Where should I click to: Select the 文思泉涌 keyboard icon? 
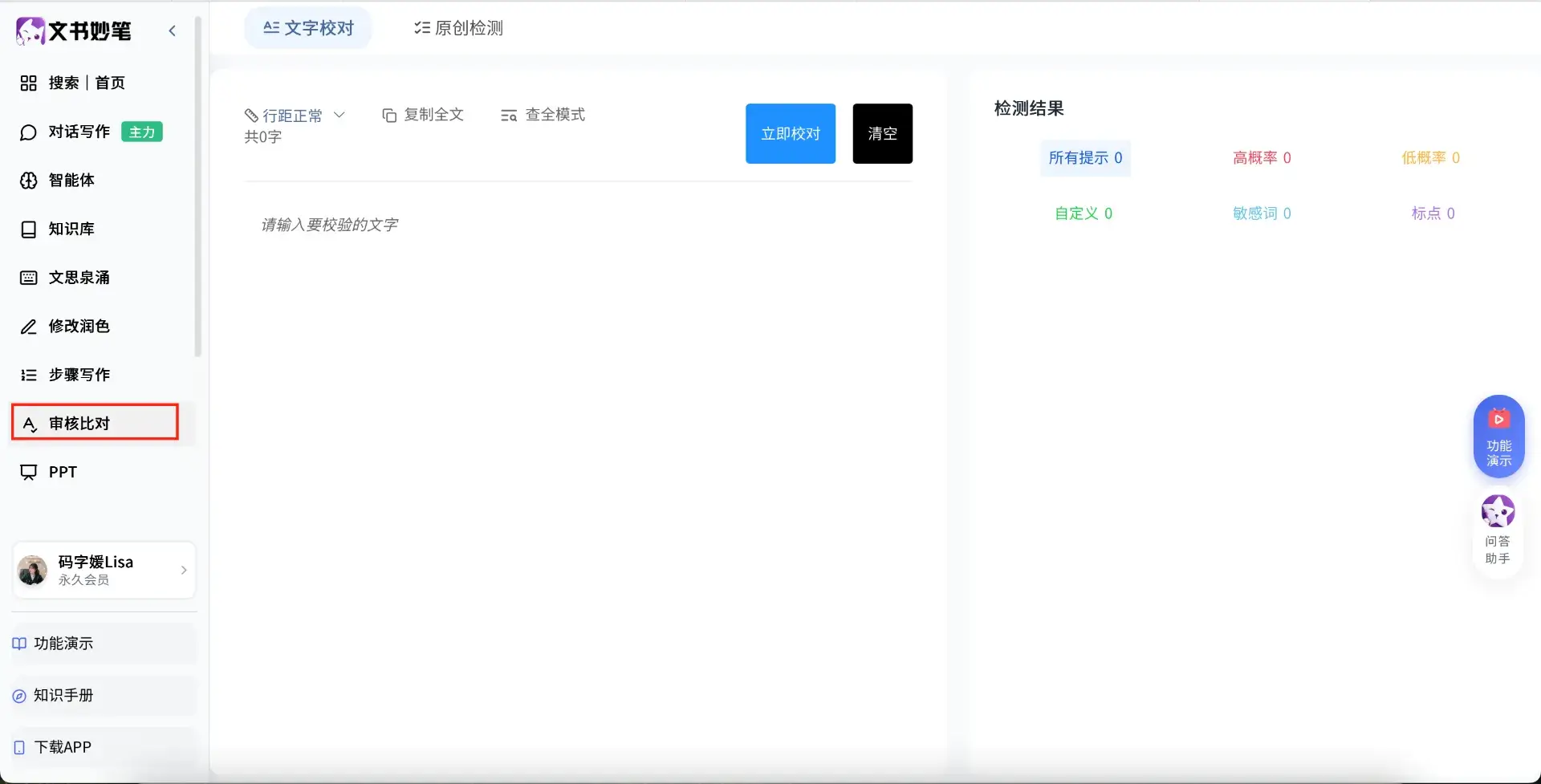tap(28, 278)
